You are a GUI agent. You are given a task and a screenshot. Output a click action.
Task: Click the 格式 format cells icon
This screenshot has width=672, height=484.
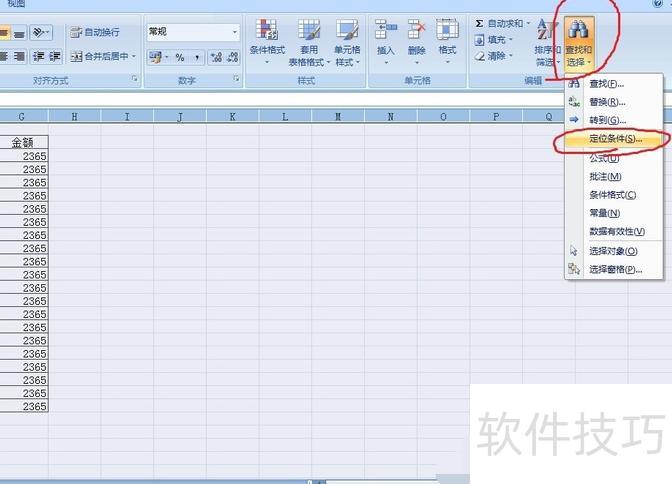[447, 30]
